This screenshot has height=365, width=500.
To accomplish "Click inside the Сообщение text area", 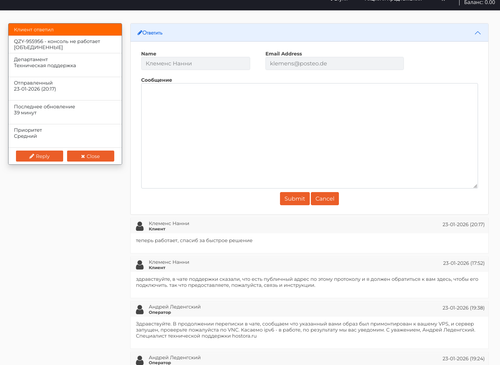I will click(309, 136).
